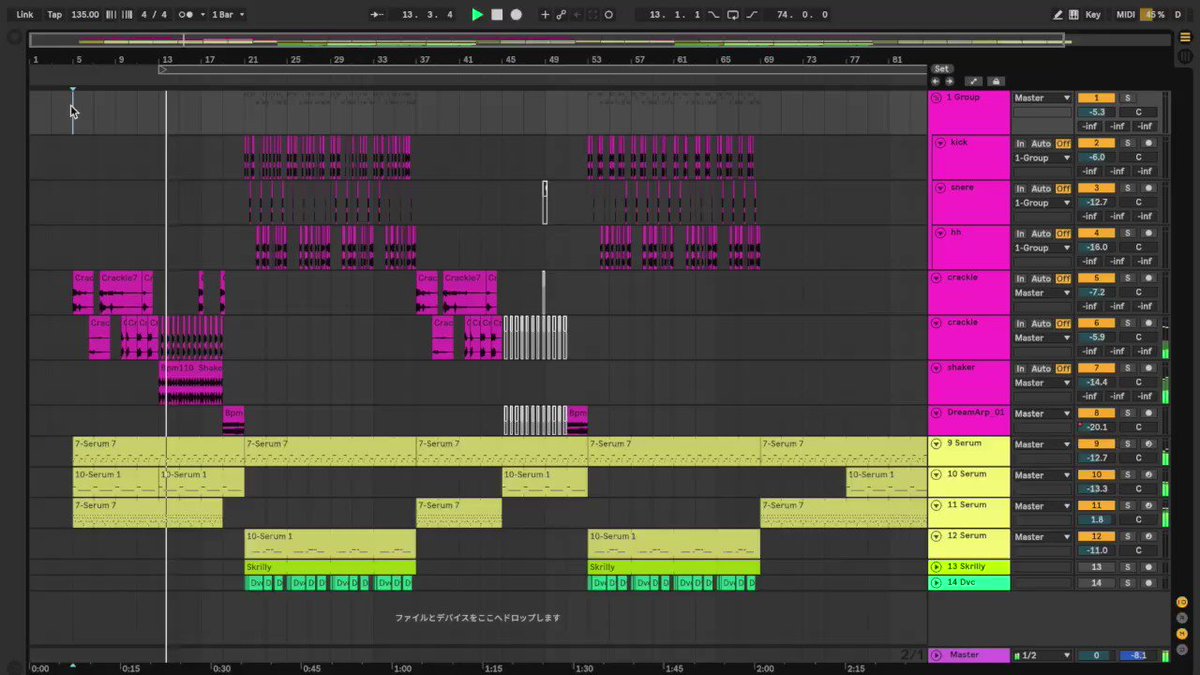1200x675 pixels.
Task: Click the Master volume value -8.1
Action: tap(1137, 655)
